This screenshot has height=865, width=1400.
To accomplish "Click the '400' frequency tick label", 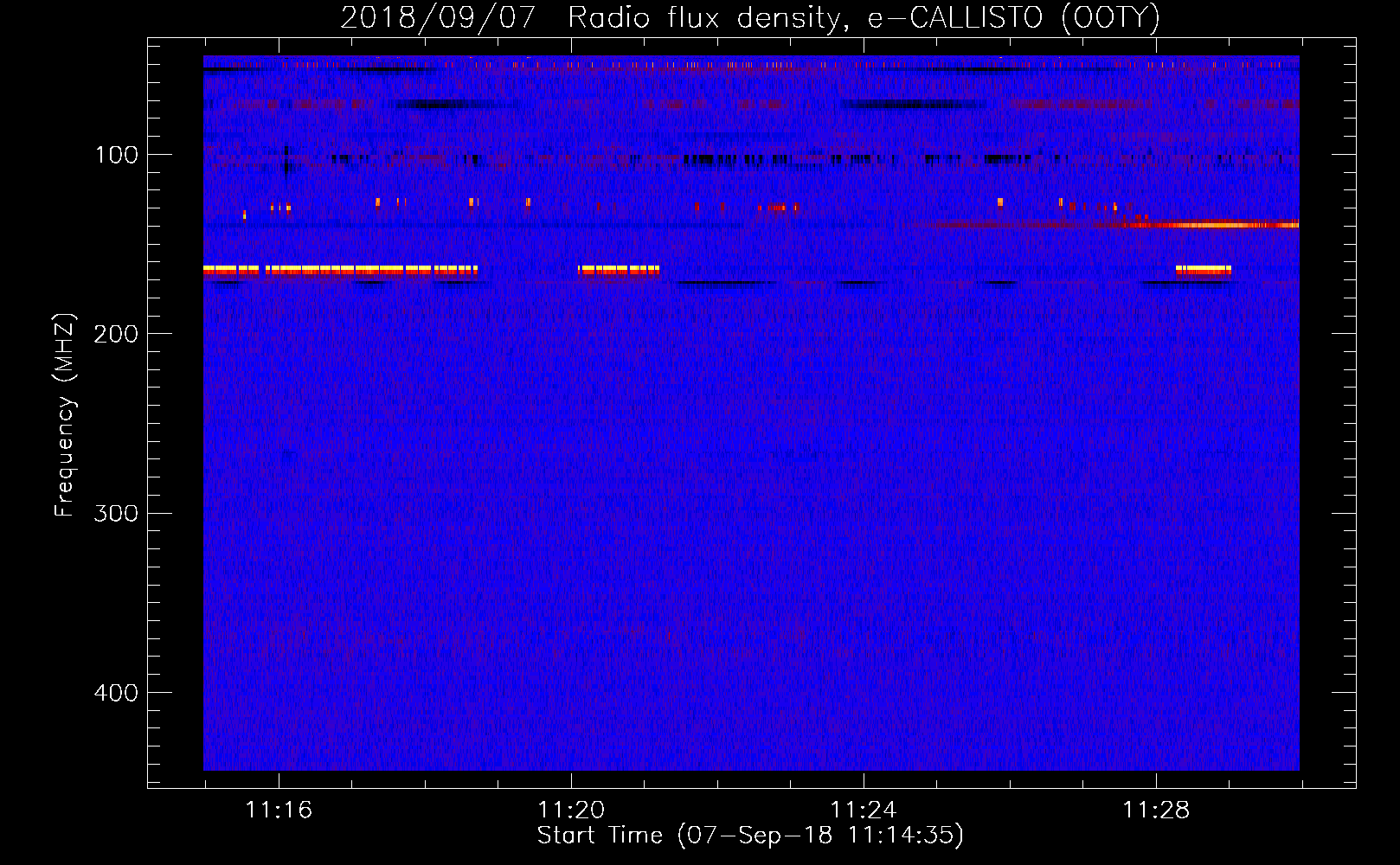I will coord(117,694).
